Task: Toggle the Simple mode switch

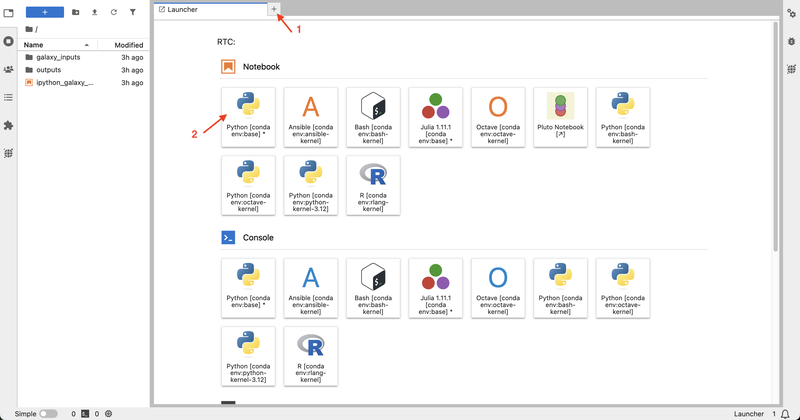Action: click(x=48, y=413)
